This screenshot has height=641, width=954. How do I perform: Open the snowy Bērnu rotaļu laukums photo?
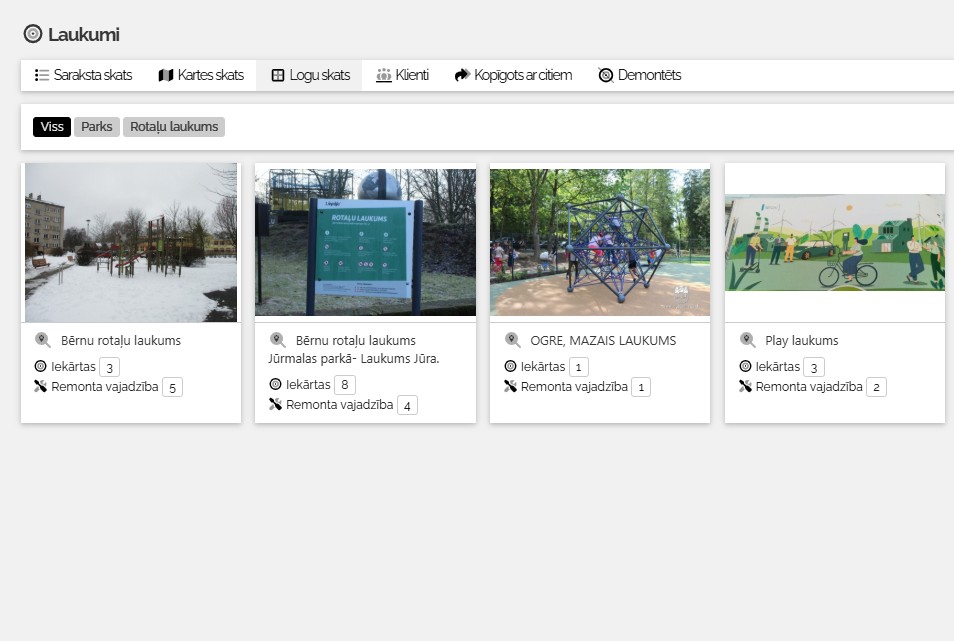131,242
